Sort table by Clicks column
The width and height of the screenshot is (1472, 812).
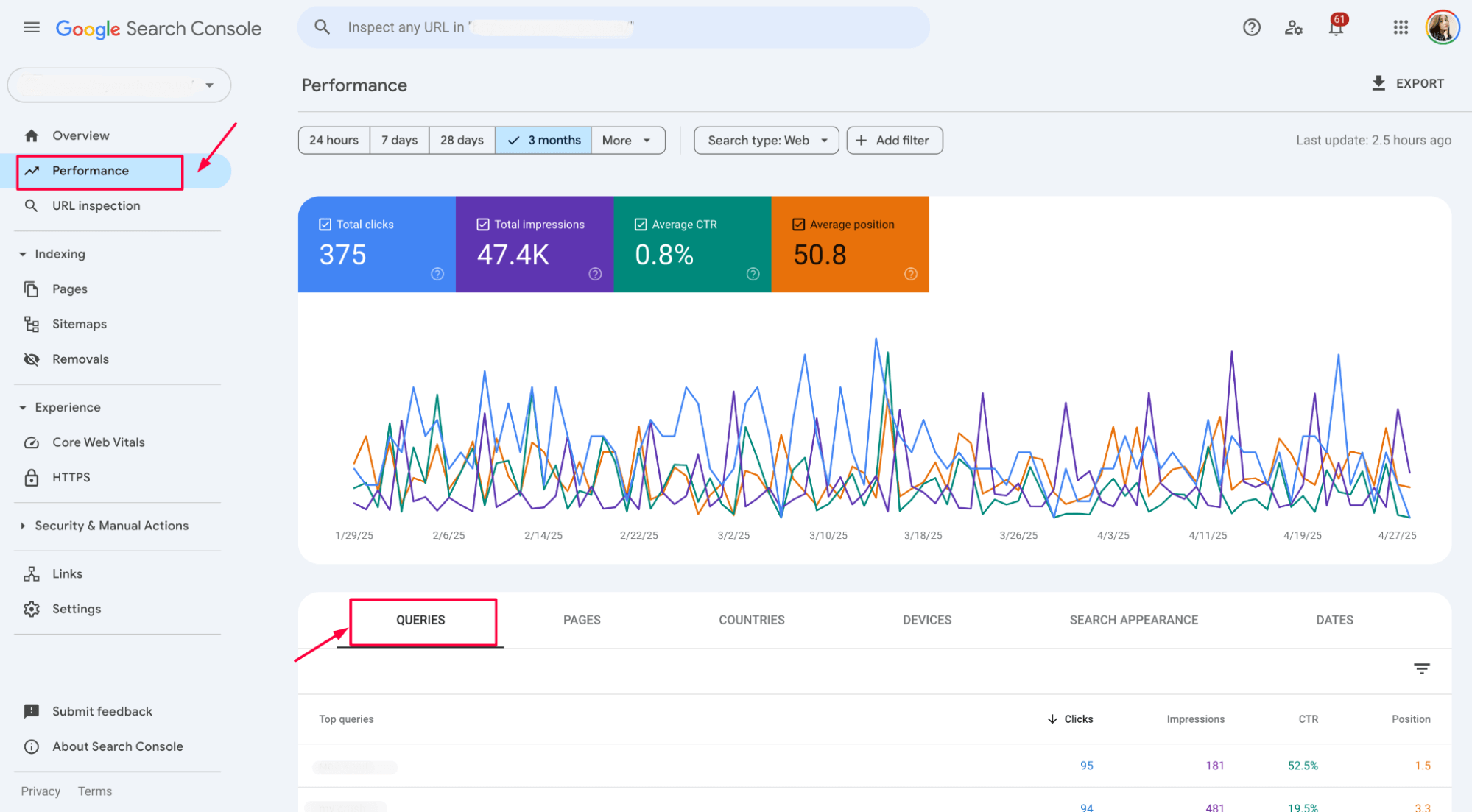[1070, 719]
